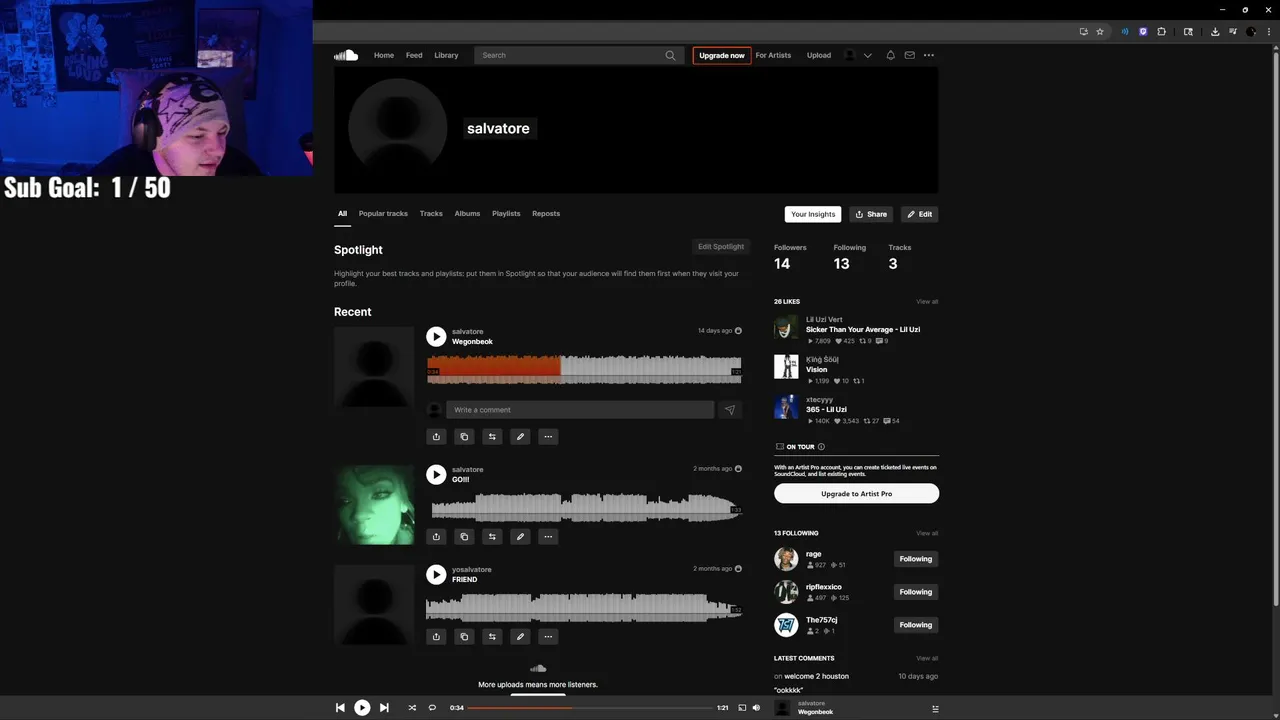This screenshot has height=720, width=1280.
Task: Mute the player volume
Action: (756, 707)
